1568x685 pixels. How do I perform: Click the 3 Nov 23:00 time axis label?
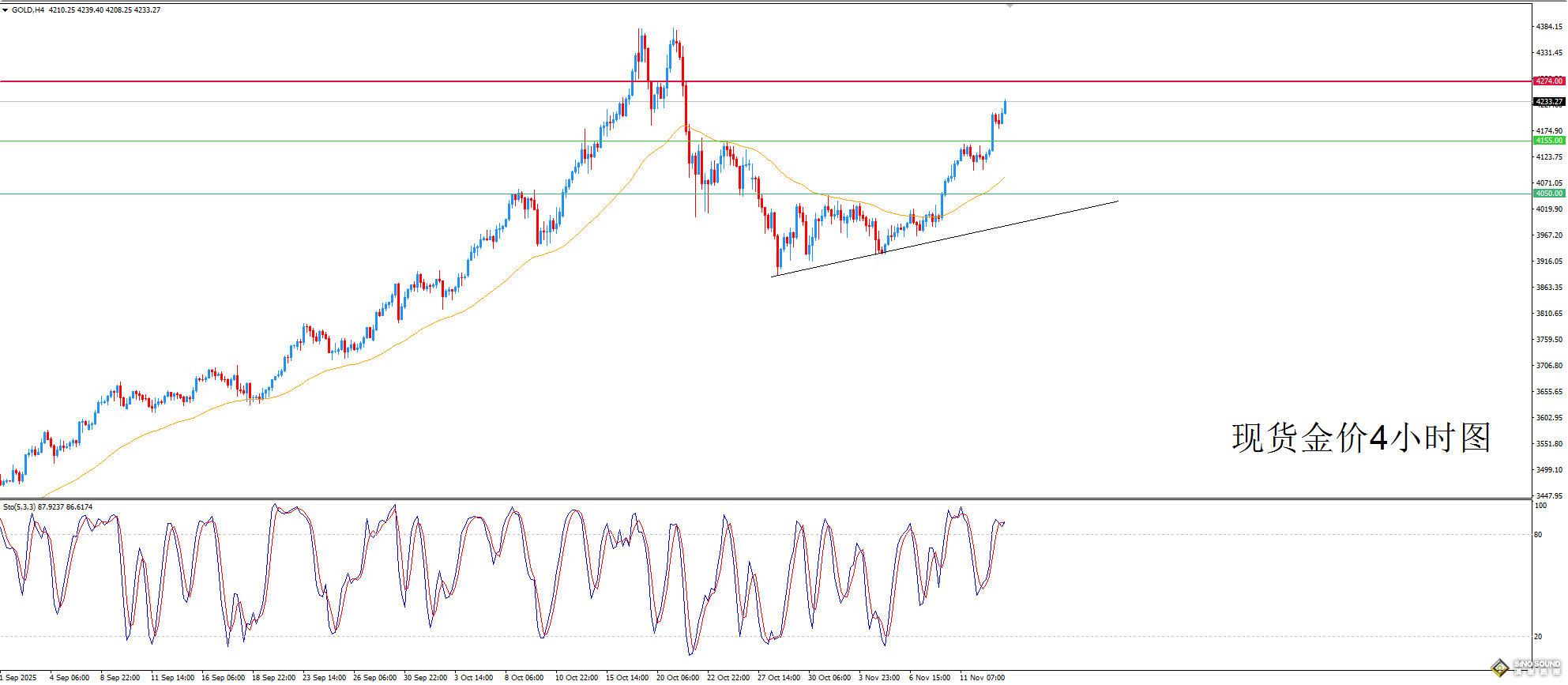click(x=879, y=678)
